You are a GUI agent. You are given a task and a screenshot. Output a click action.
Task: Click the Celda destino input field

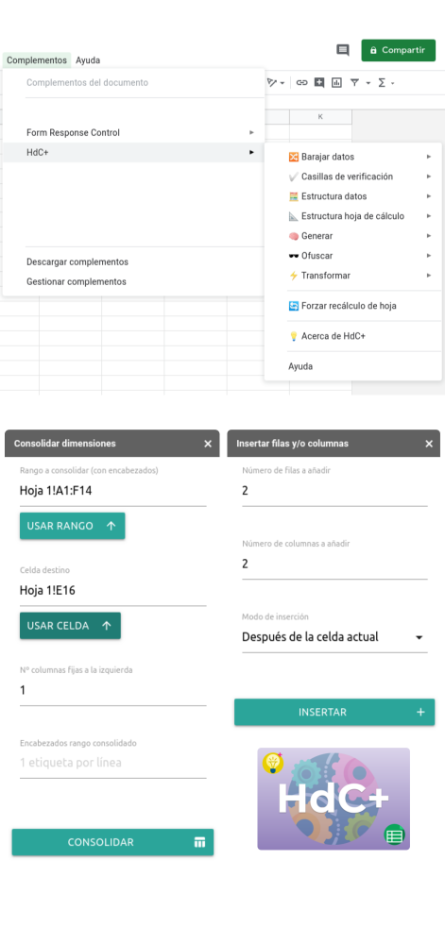(x=113, y=591)
